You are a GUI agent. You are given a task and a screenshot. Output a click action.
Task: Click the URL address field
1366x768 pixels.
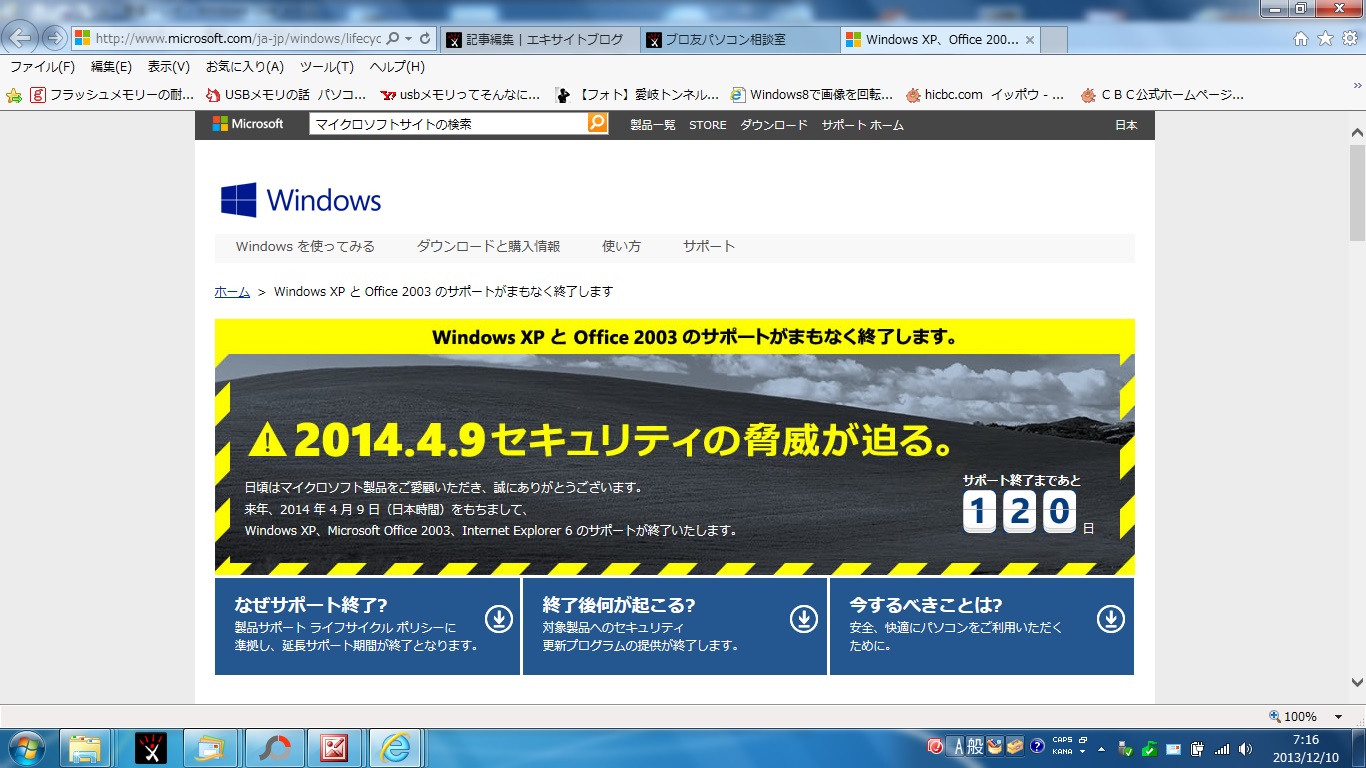(237, 39)
